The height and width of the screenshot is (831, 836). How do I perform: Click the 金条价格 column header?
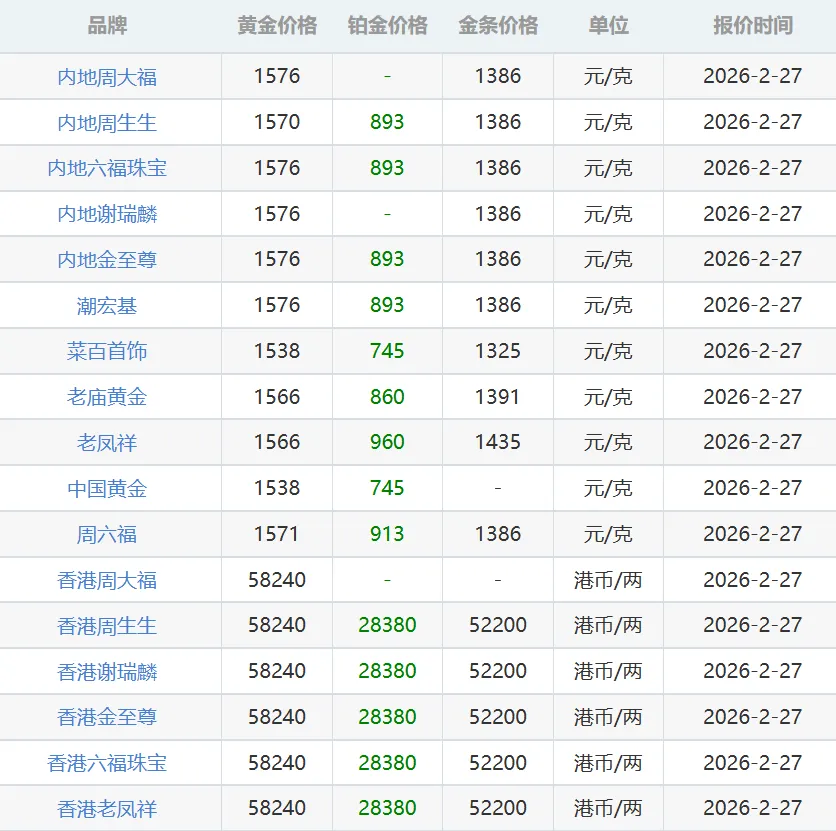click(498, 26)
